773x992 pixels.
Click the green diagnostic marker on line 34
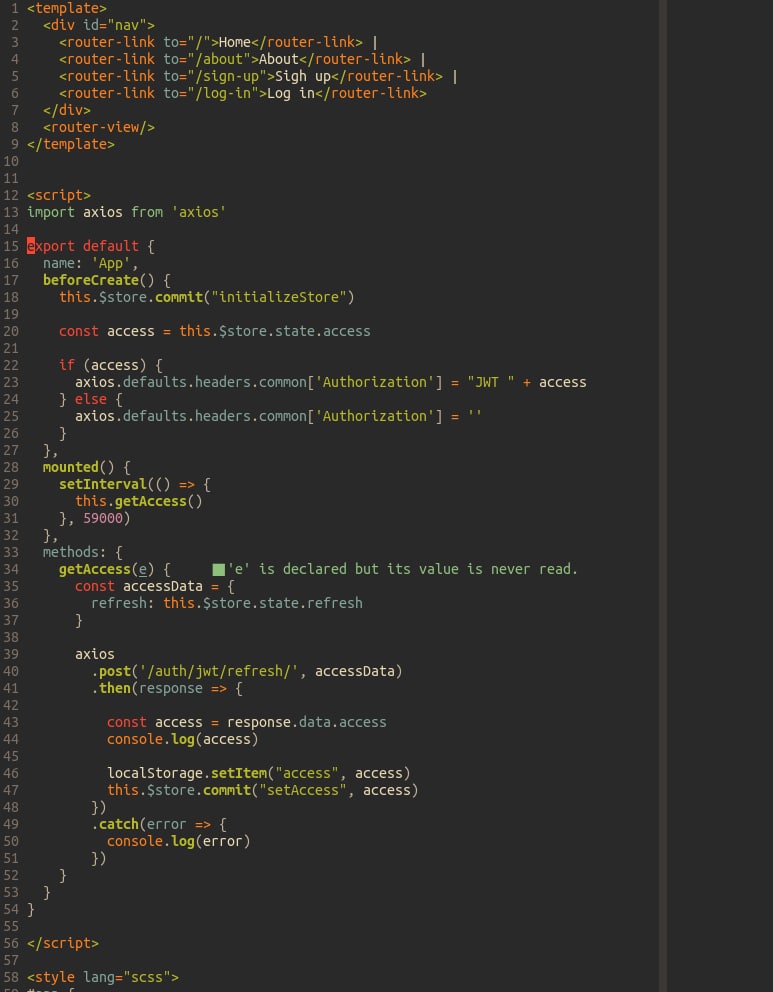(219, 570)
